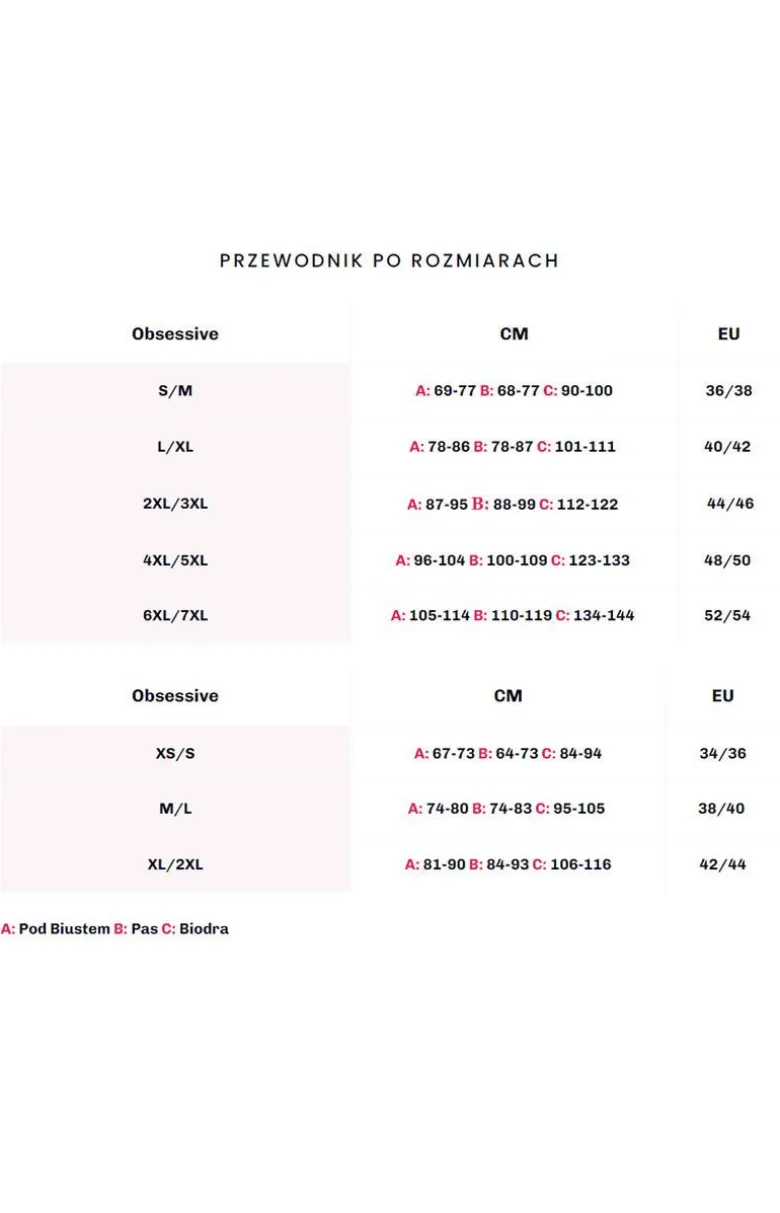Click the EU value 44/46

[730, 504]
